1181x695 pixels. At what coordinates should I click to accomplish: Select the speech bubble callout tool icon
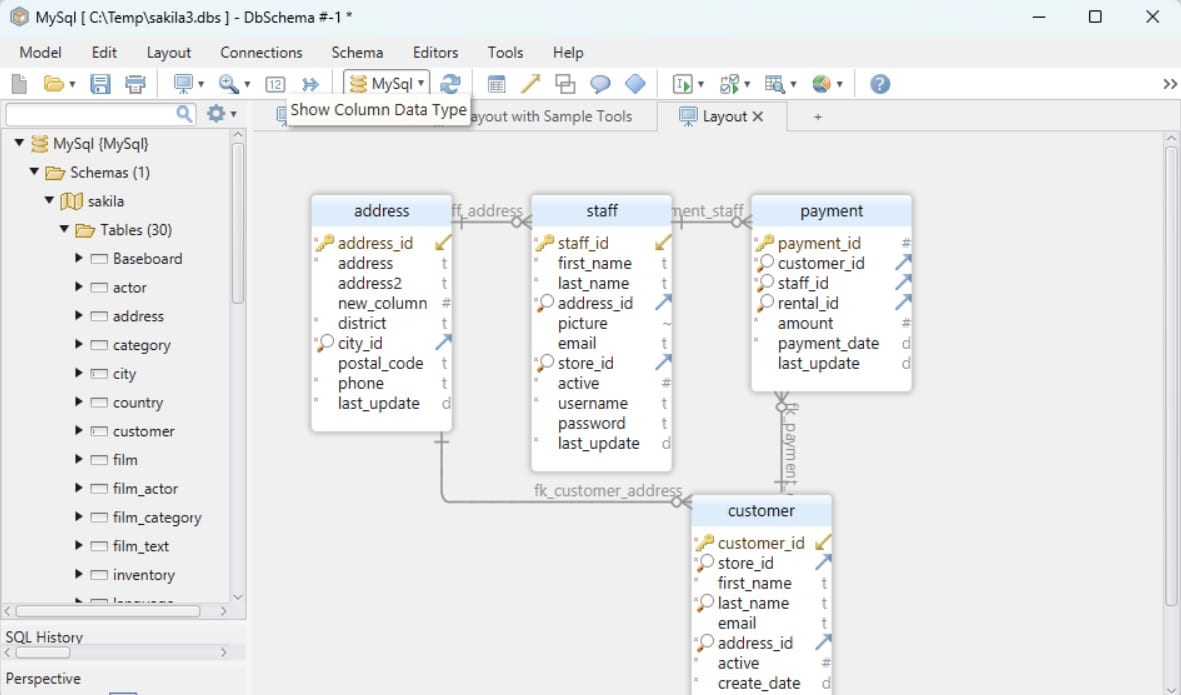[600, 84]
